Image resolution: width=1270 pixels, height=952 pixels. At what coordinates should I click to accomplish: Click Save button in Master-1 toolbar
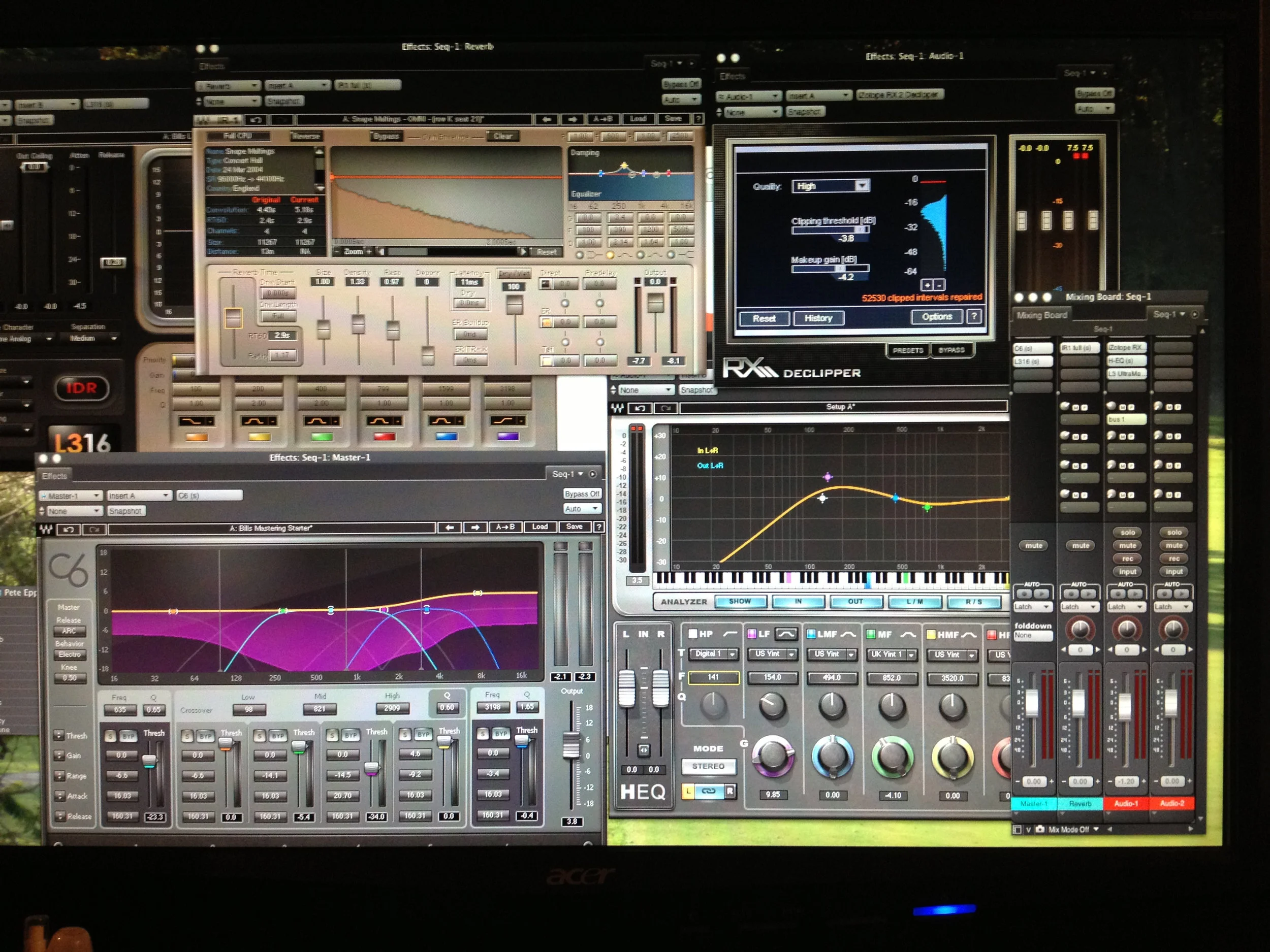(574, 527)
